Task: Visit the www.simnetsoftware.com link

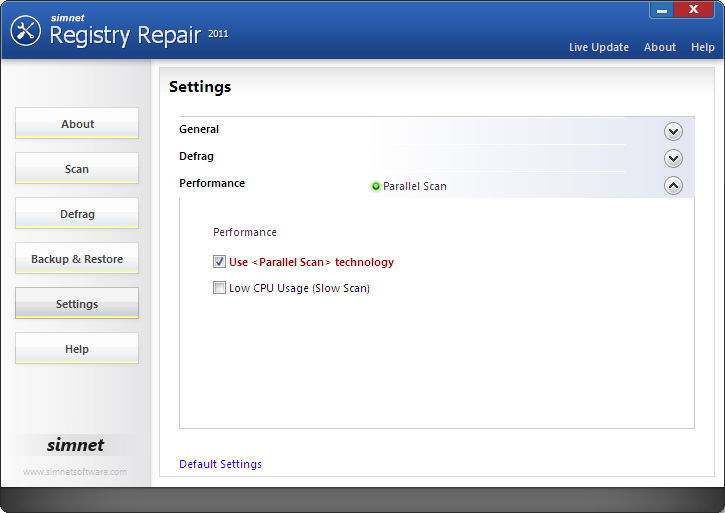Action: pyautogui.click(x=75, y=472)
